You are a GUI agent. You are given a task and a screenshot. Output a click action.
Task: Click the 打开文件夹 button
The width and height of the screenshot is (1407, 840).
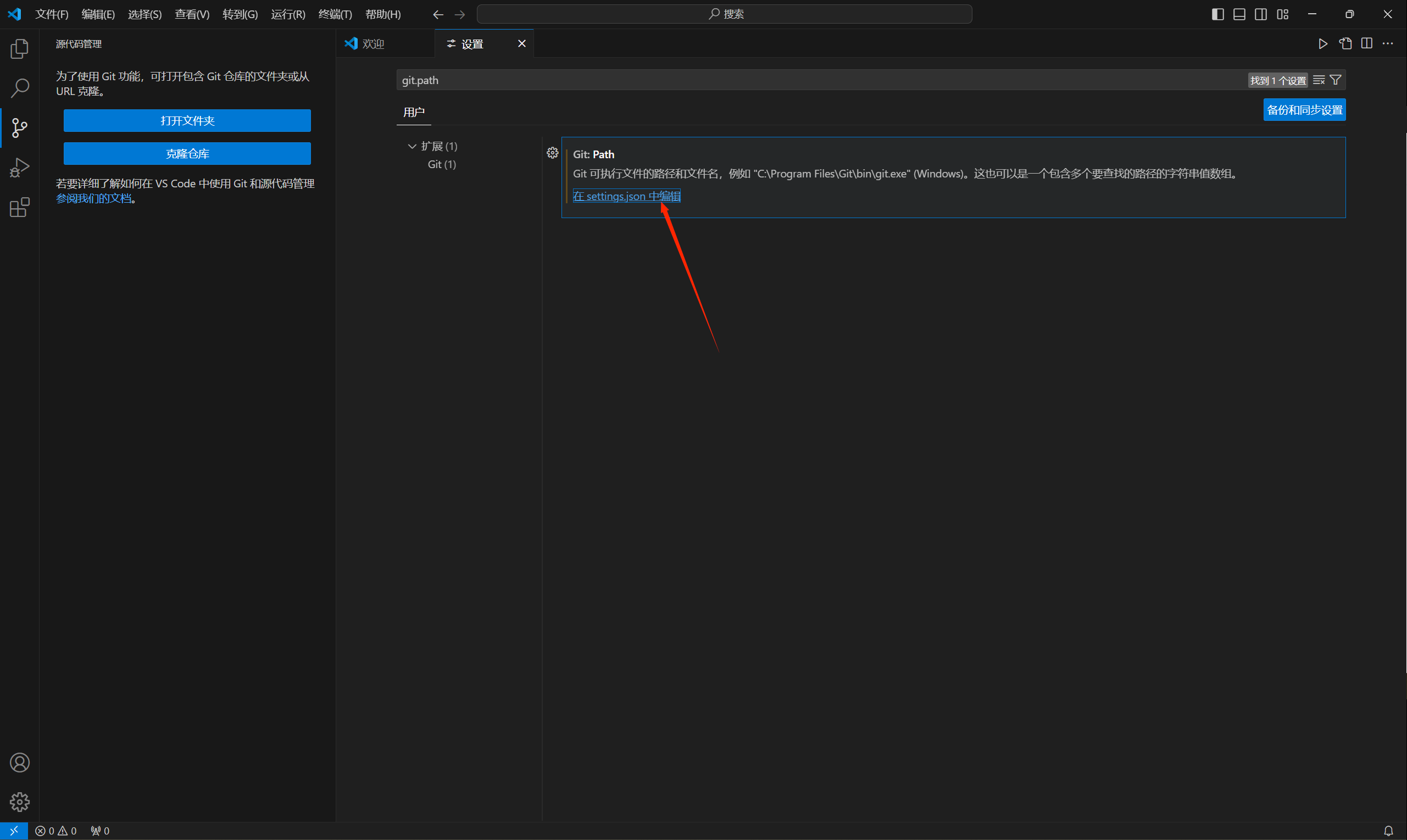click(x=187, y=120)
